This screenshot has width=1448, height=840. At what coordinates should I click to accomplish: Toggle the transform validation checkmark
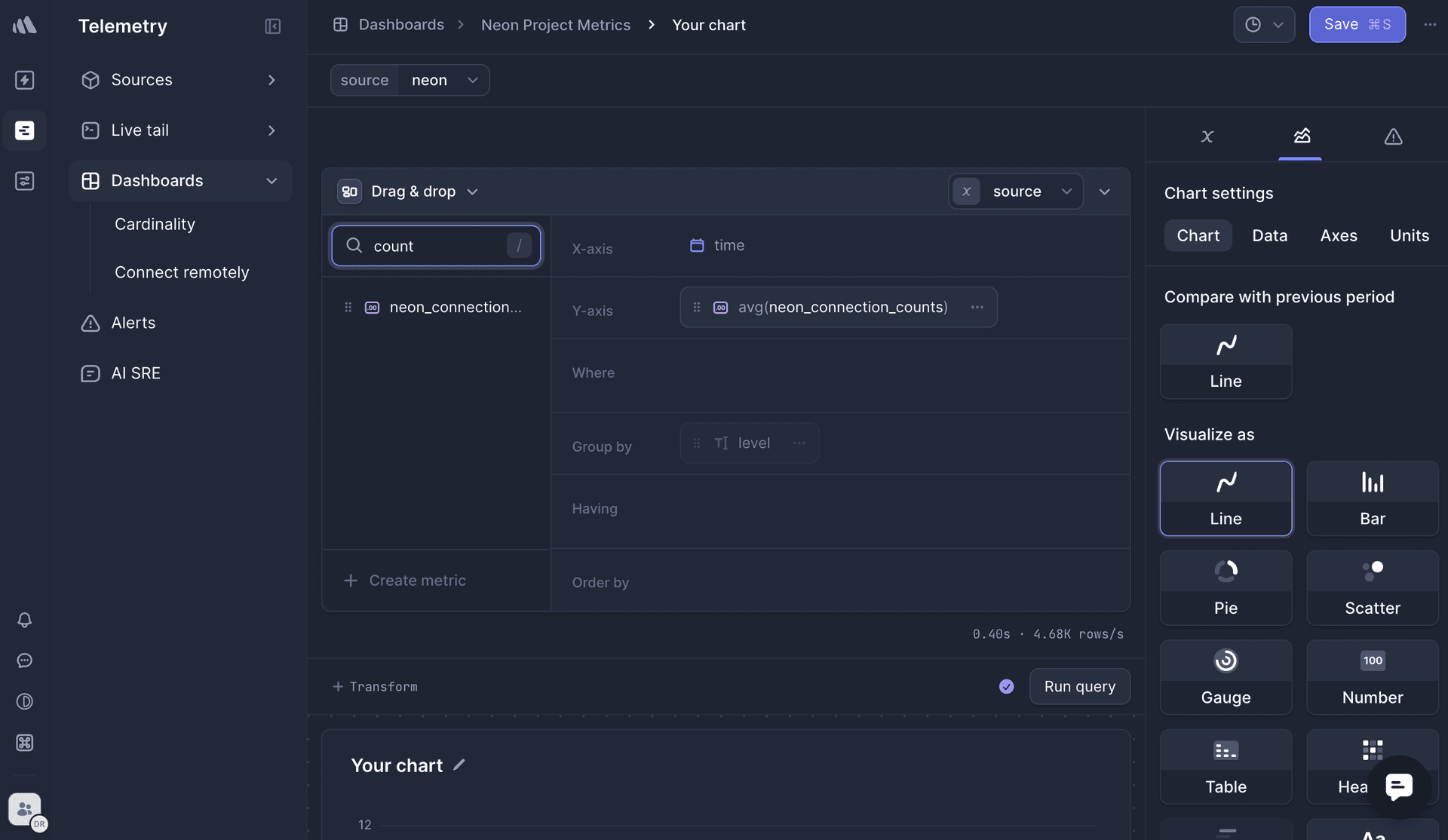point(1005,687)
